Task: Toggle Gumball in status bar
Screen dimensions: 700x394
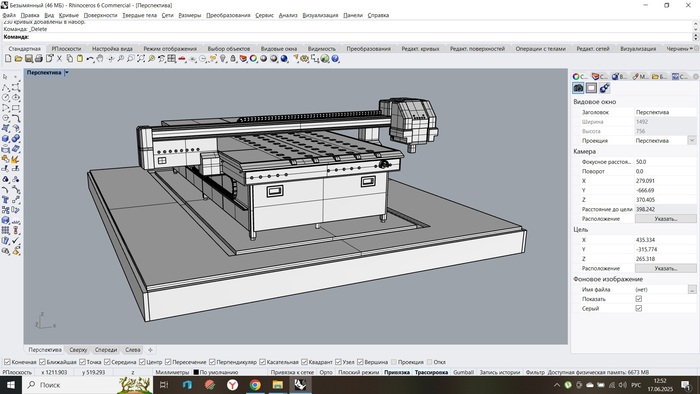Action: [x=463, y=372]
